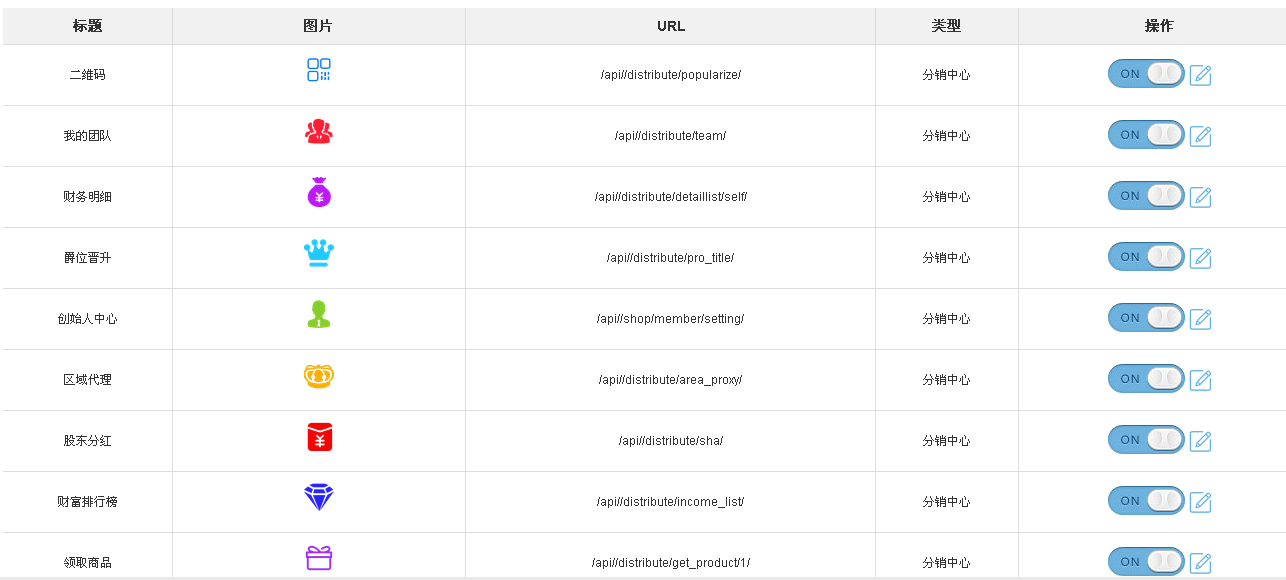Turn off the 区域代理 switch
Screen dimensions: 1286x580
click(1146, 379)
